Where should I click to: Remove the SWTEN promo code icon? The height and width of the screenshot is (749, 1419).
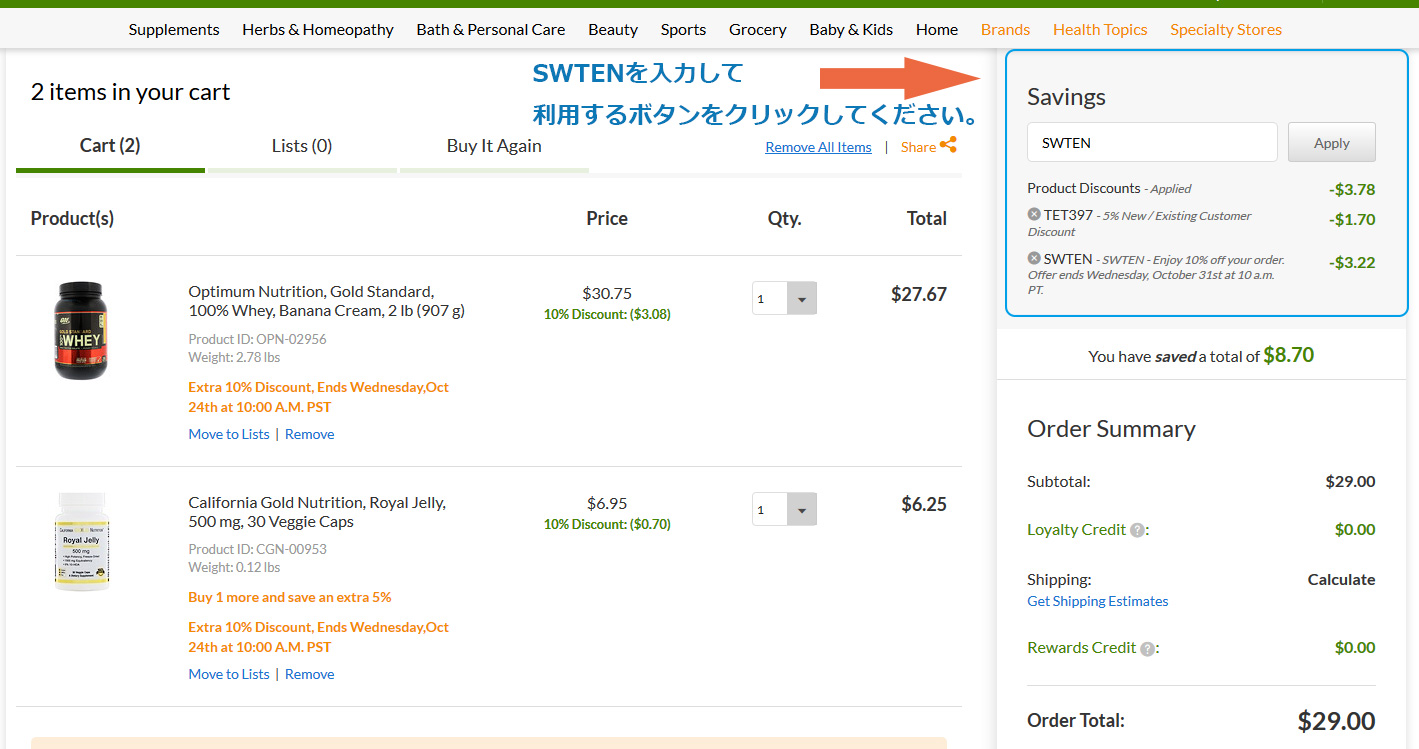tap(1034, 258)
